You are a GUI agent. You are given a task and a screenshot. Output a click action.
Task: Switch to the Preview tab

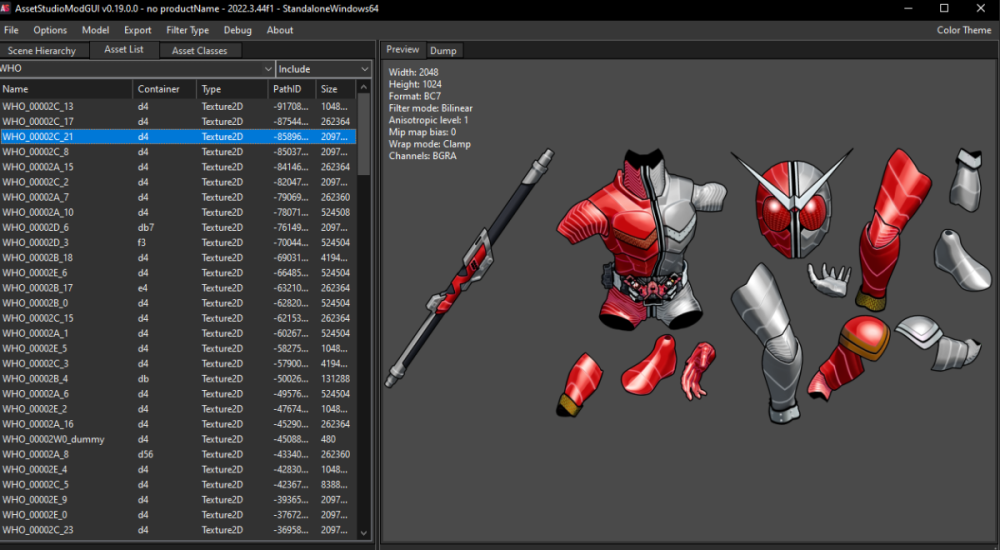pos(402,49)
